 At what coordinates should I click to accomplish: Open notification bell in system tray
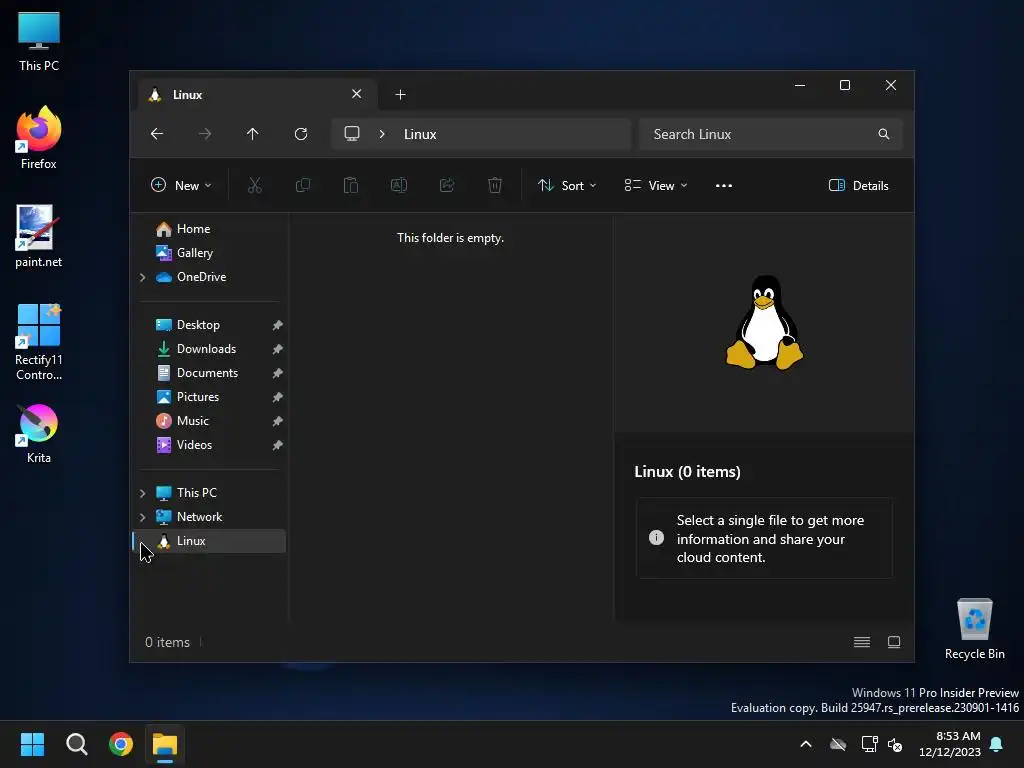pyautogui.click(x=997, y=744)
